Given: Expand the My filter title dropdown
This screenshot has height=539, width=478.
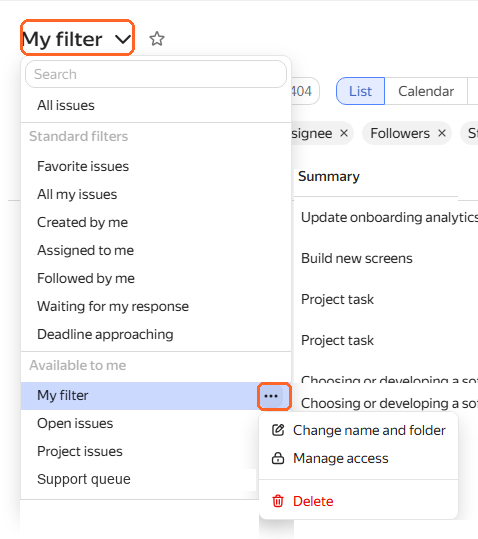Looking at the screenshot, I should [77, 38].
